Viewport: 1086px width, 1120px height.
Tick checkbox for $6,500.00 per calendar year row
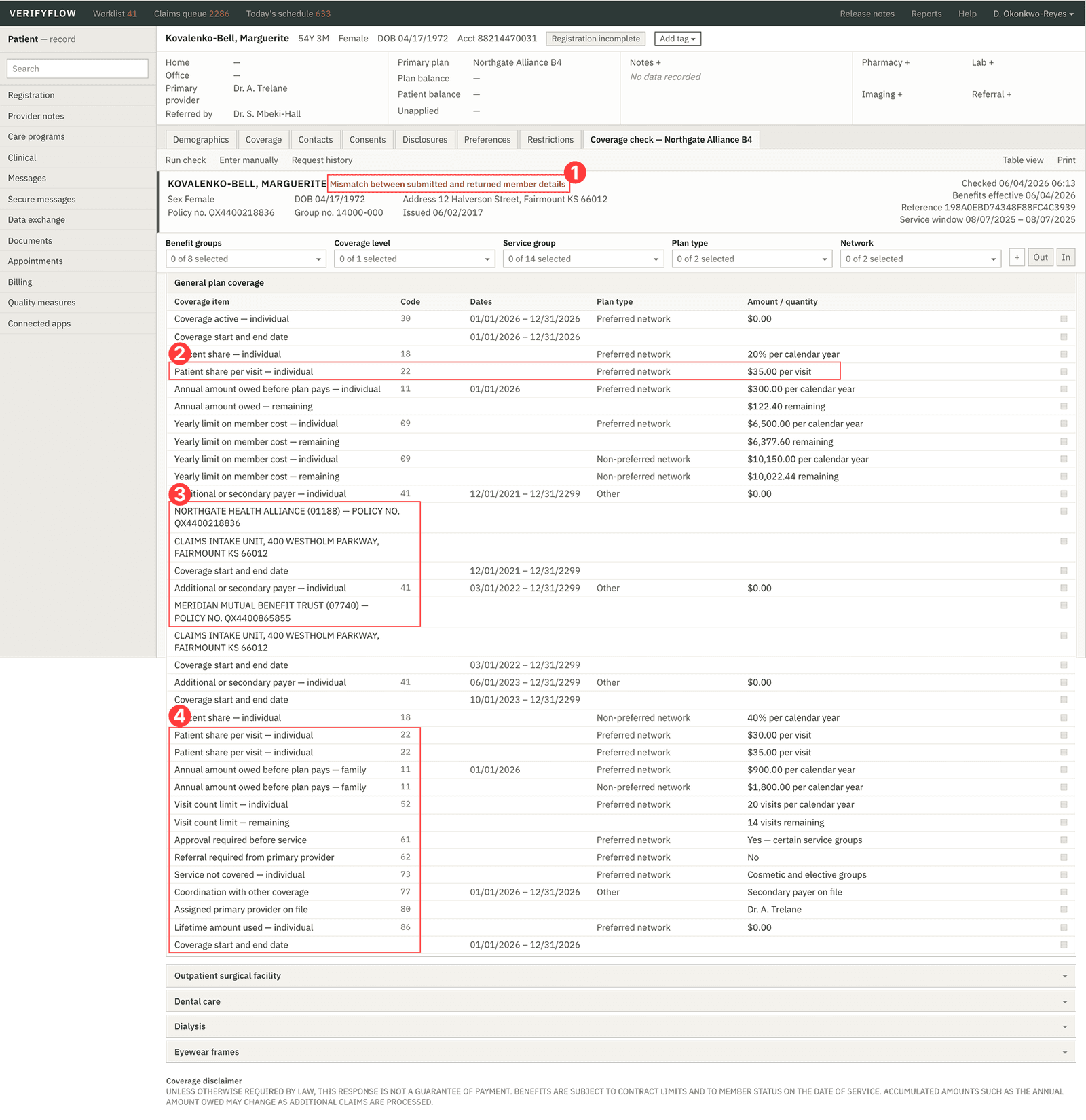pyautogui.click(x=1064, y=424)
